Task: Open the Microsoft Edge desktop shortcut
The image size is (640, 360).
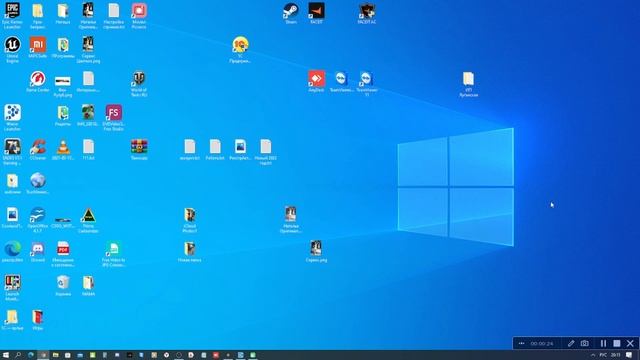Action: click(x=12, y=251)
